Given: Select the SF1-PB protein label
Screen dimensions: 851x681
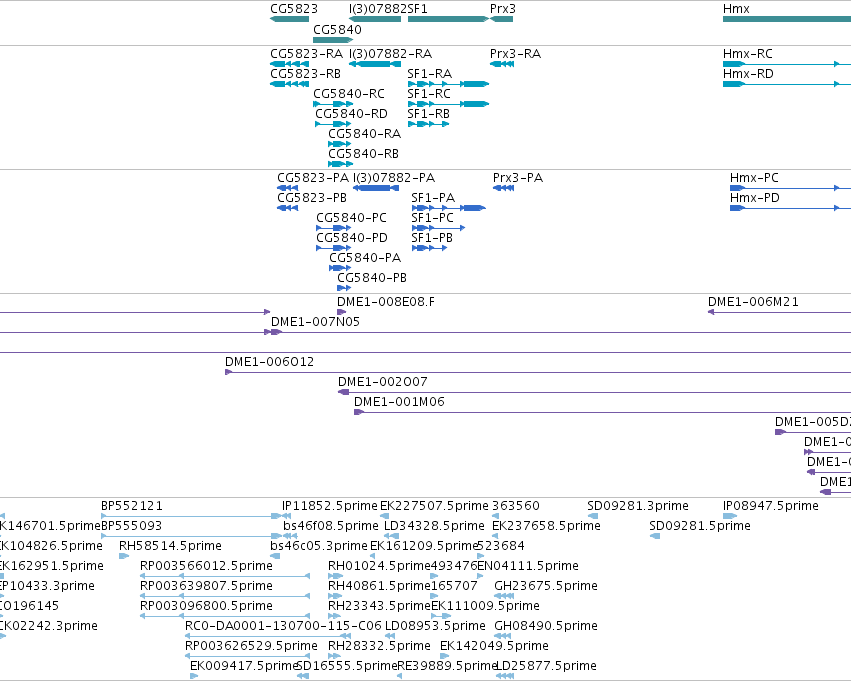Looking at the screenshot, I should (432, 238).
